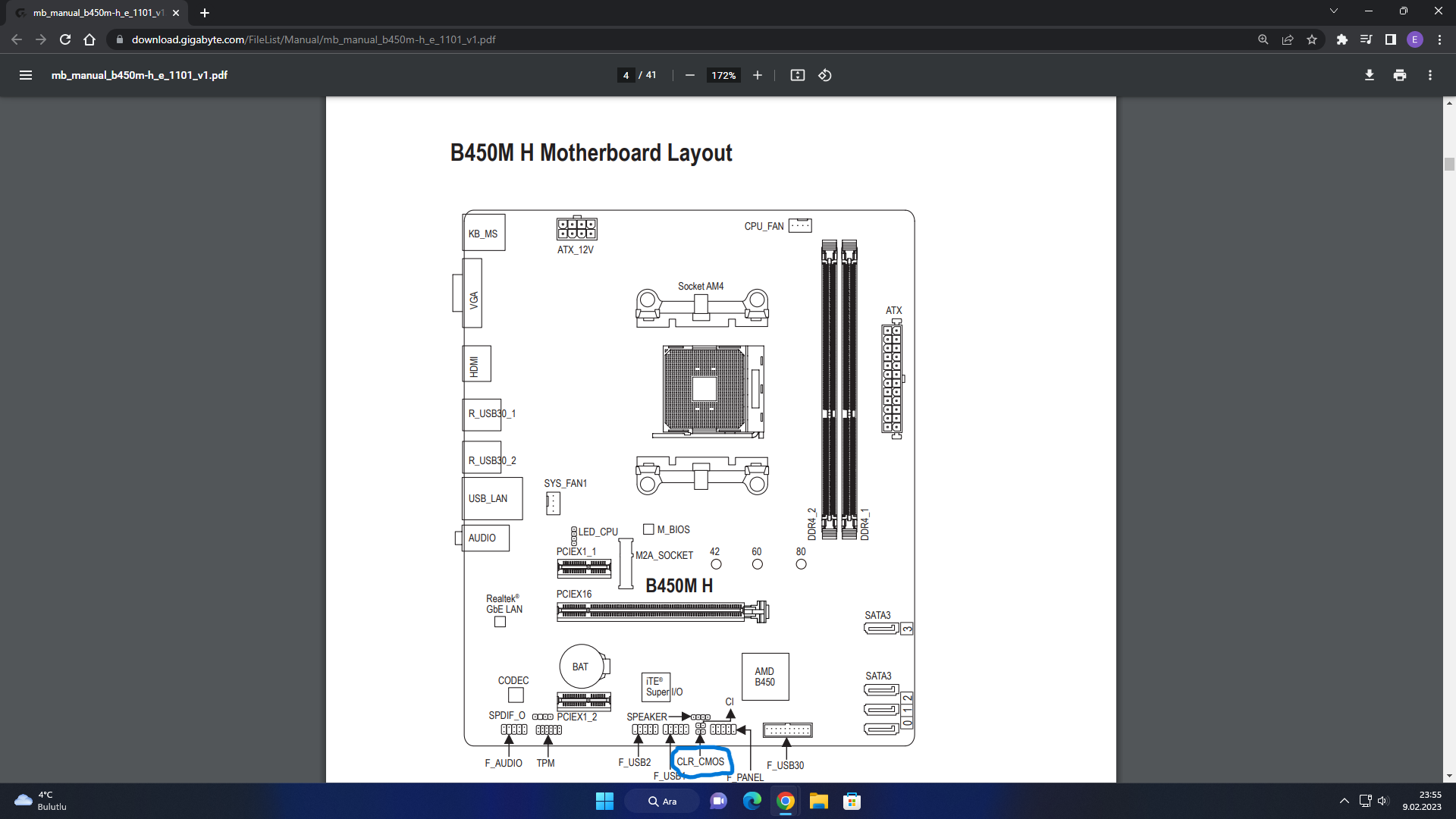
Task: Click the scrollbar up arrow
Action: click(x=1449, y=102)
